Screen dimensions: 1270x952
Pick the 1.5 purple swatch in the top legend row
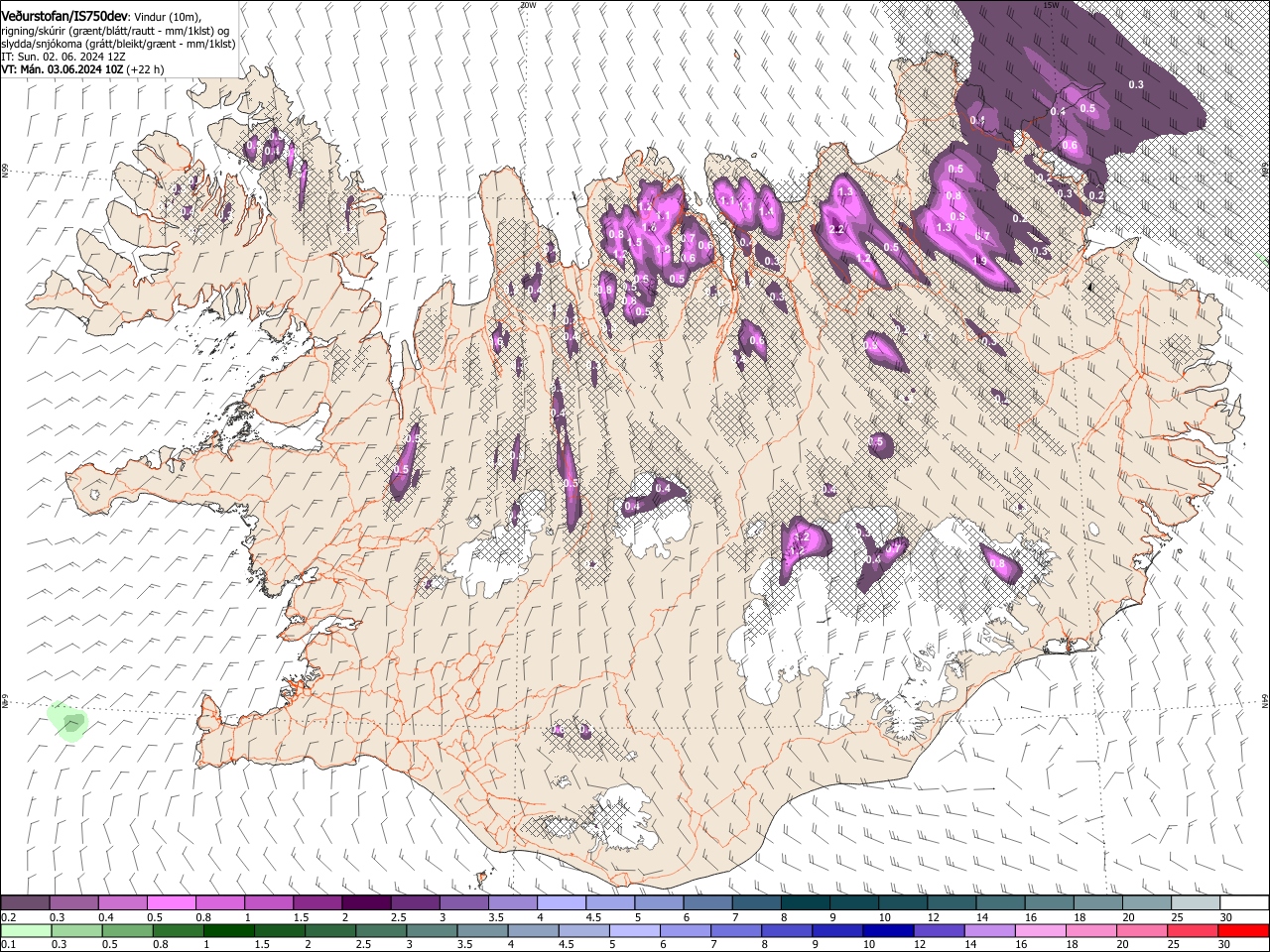(317, 903)
